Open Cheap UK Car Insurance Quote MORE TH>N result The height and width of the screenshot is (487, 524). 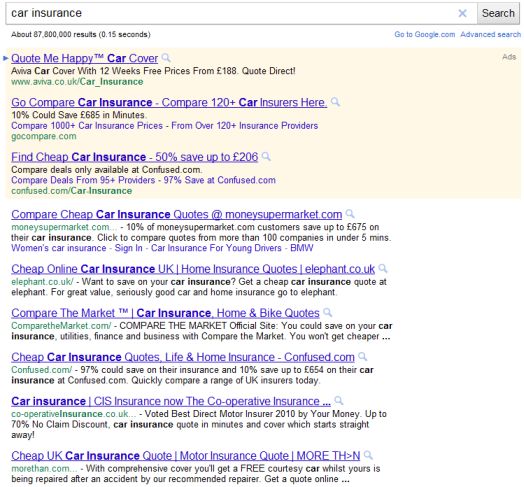[186, 456]
